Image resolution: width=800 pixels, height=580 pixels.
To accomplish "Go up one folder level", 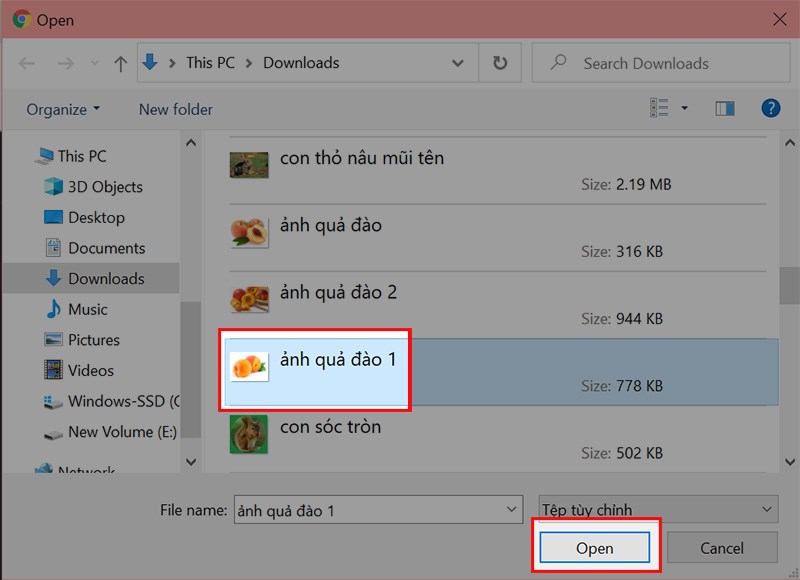I will tap(119, 62).
